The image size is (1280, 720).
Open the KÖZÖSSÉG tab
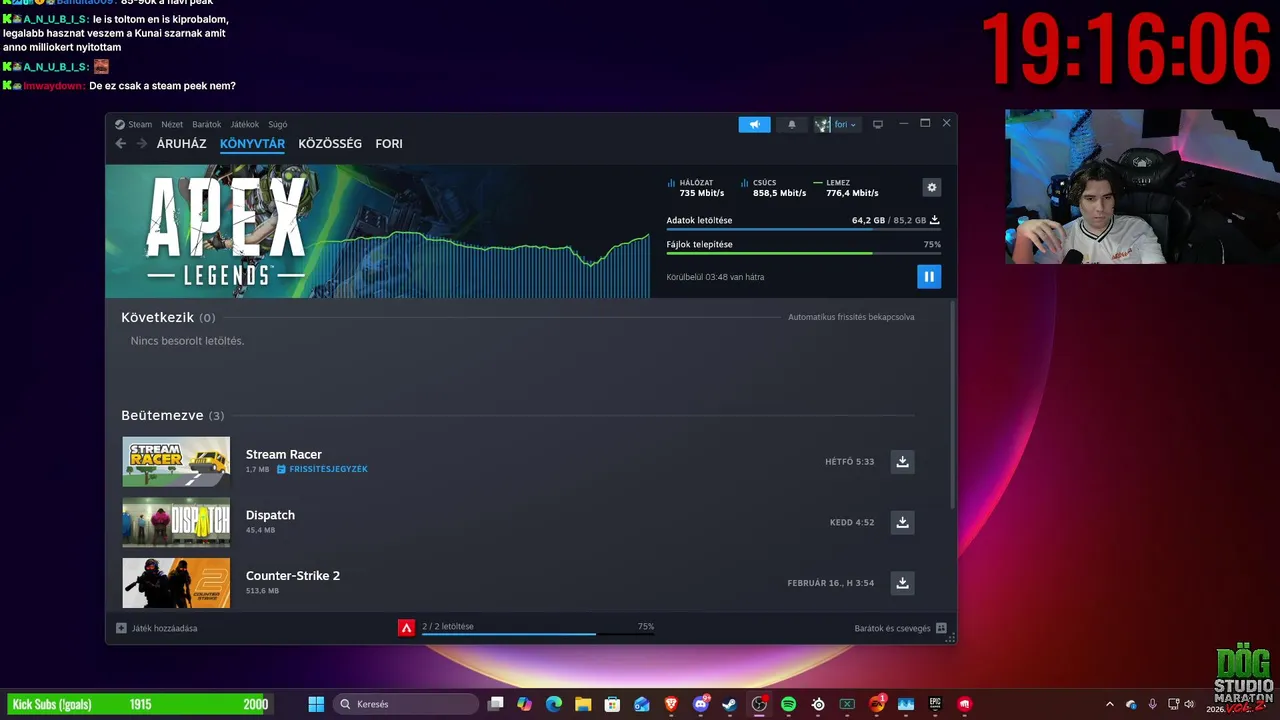click(x=330, y=144)
